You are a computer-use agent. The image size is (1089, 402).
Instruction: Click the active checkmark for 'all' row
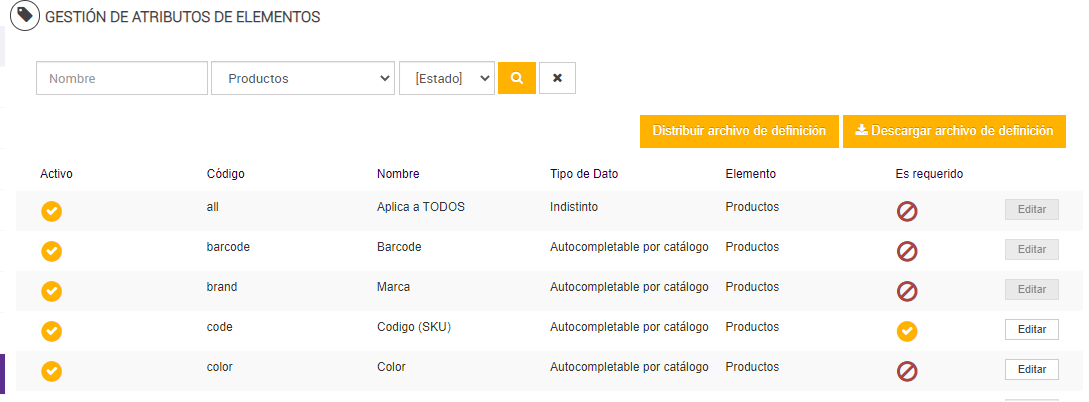51,211
